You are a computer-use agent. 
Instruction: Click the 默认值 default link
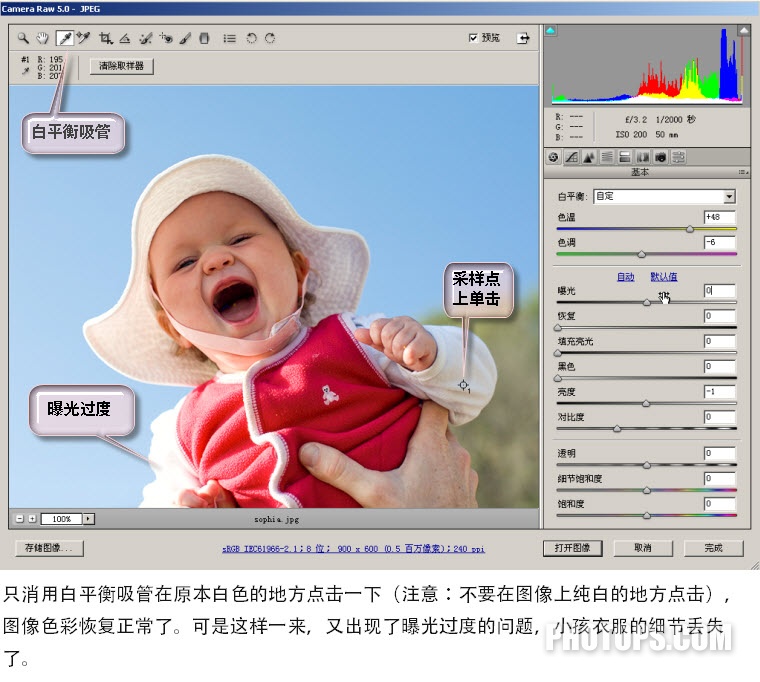[x=664, y=277]
